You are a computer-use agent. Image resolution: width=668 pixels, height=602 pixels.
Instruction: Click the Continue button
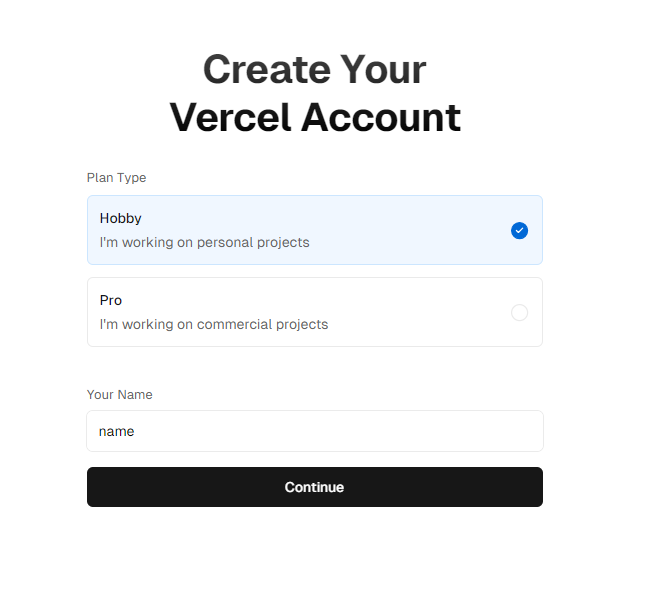[x=315, y=487]
